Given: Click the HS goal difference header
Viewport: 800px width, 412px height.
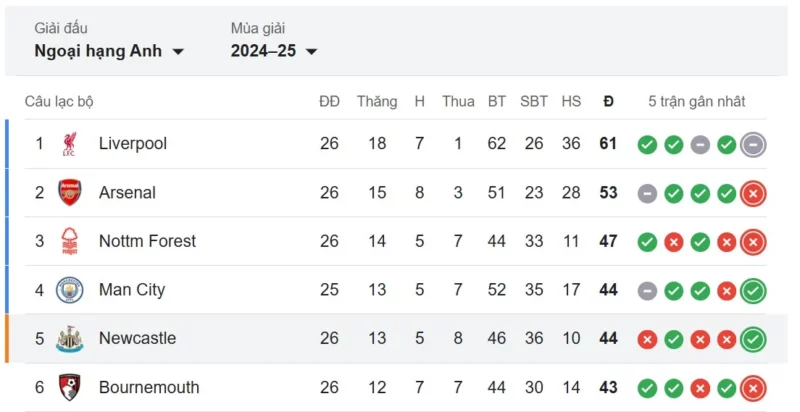Looking at the screenshot, I should (x=571, y=101).
